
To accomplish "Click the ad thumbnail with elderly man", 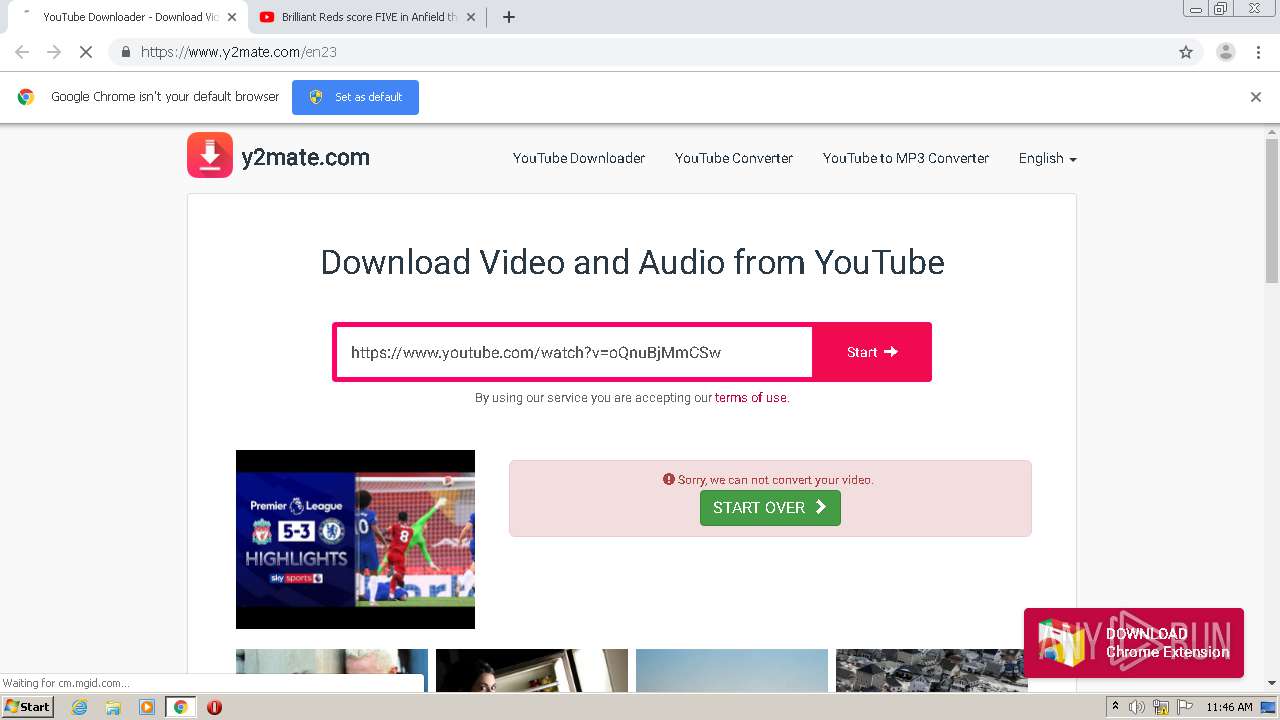I will [x=332, y=670].
